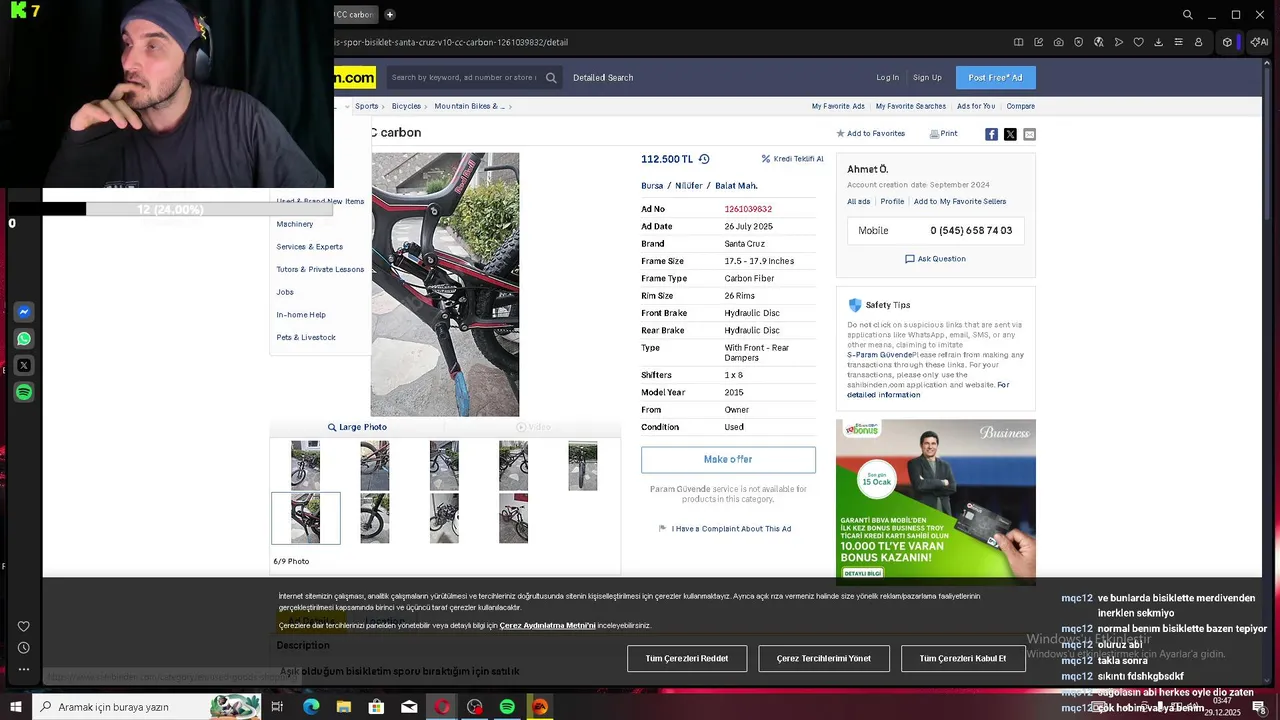
Task: Click the search magnifier next to search box
Action: (551, 77)
